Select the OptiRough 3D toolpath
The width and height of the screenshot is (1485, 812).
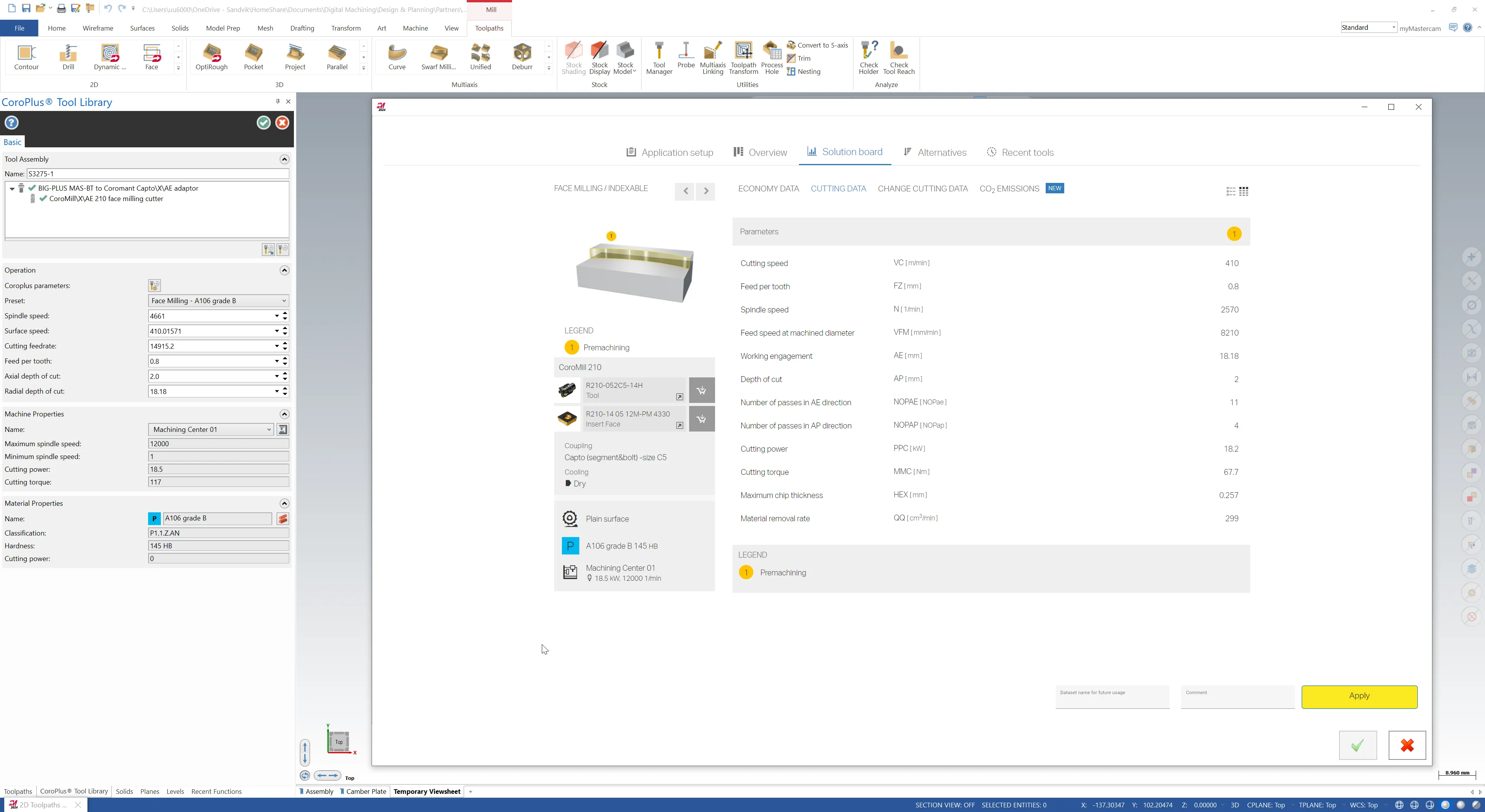[211, 56]
